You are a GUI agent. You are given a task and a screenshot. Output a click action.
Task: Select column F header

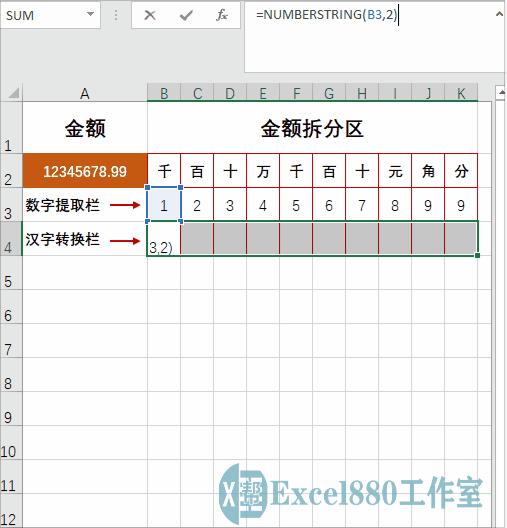tap(296, 93)
